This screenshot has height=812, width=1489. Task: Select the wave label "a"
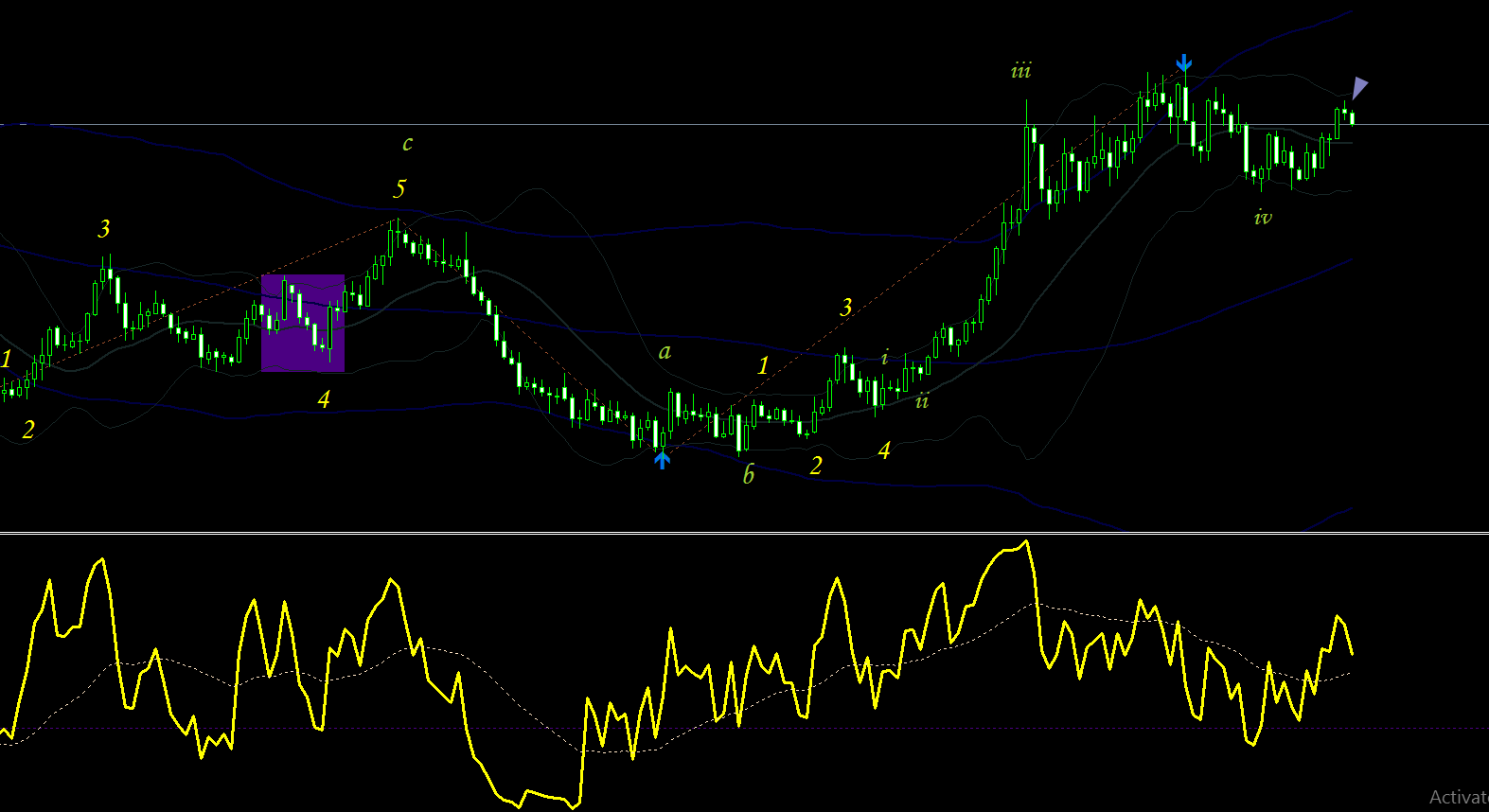pyautogui.click(x=665, y=352)
